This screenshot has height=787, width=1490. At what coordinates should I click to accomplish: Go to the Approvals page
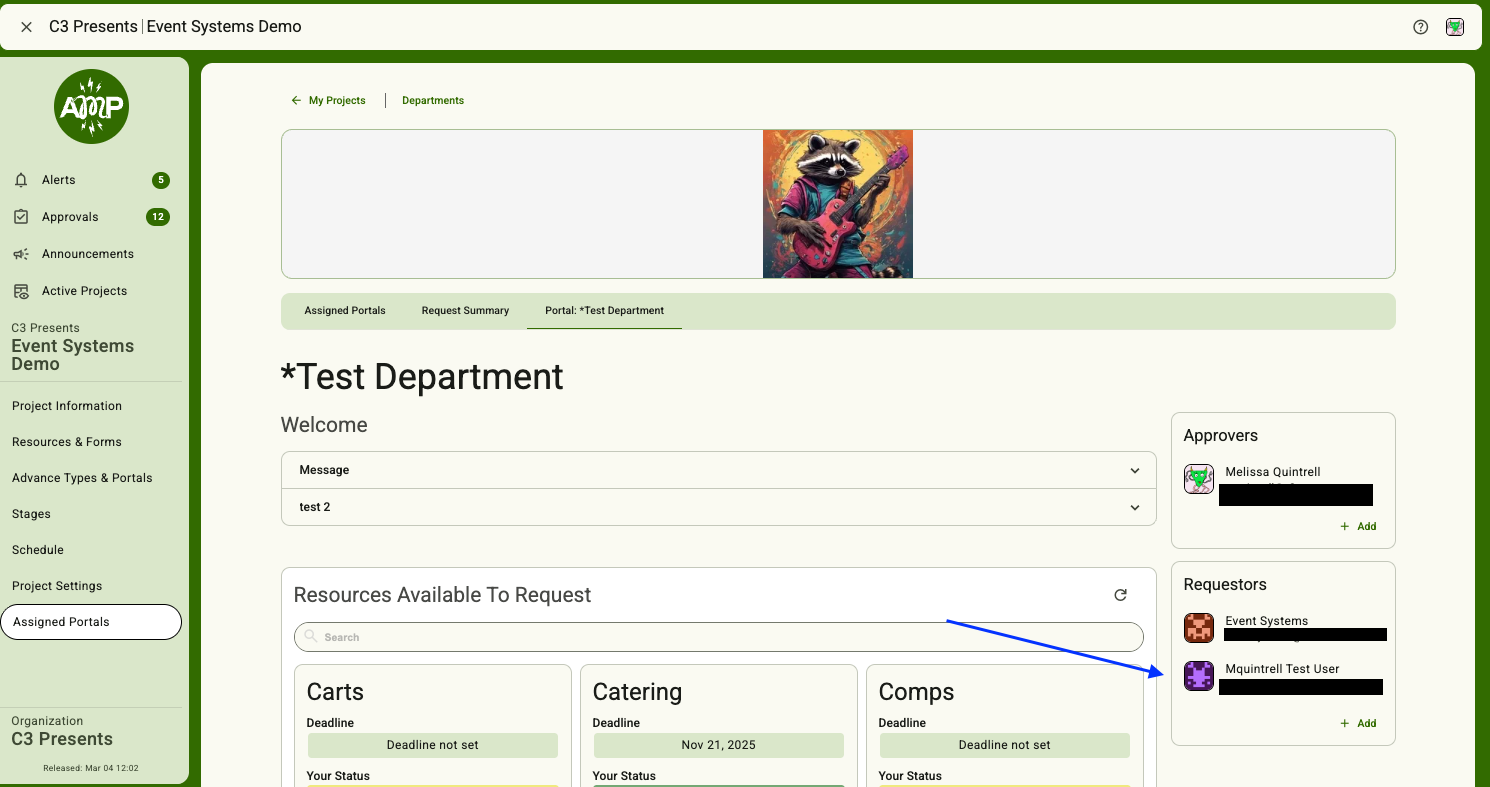point(70,217)
